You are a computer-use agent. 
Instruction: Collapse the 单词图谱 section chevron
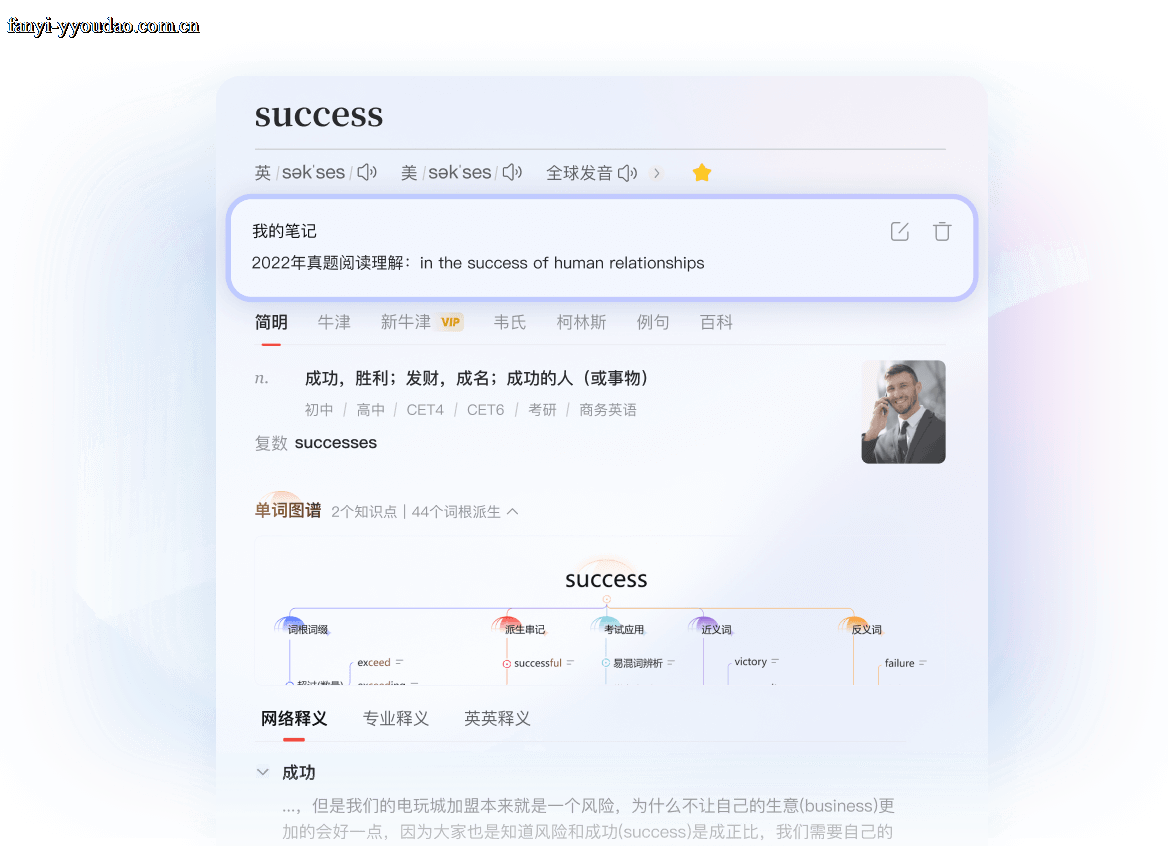[x=512, y=512]
